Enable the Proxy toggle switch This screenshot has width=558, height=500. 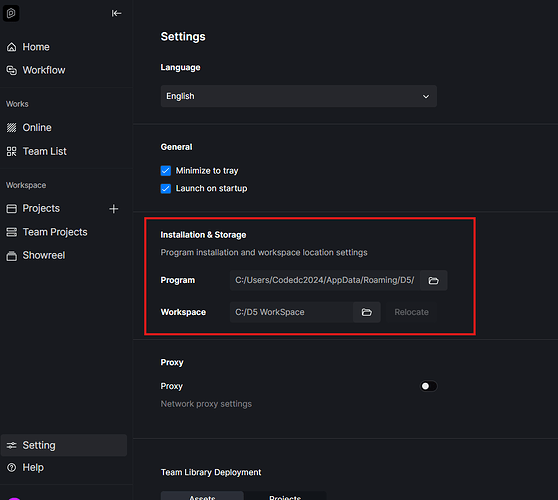click(428, 386)
